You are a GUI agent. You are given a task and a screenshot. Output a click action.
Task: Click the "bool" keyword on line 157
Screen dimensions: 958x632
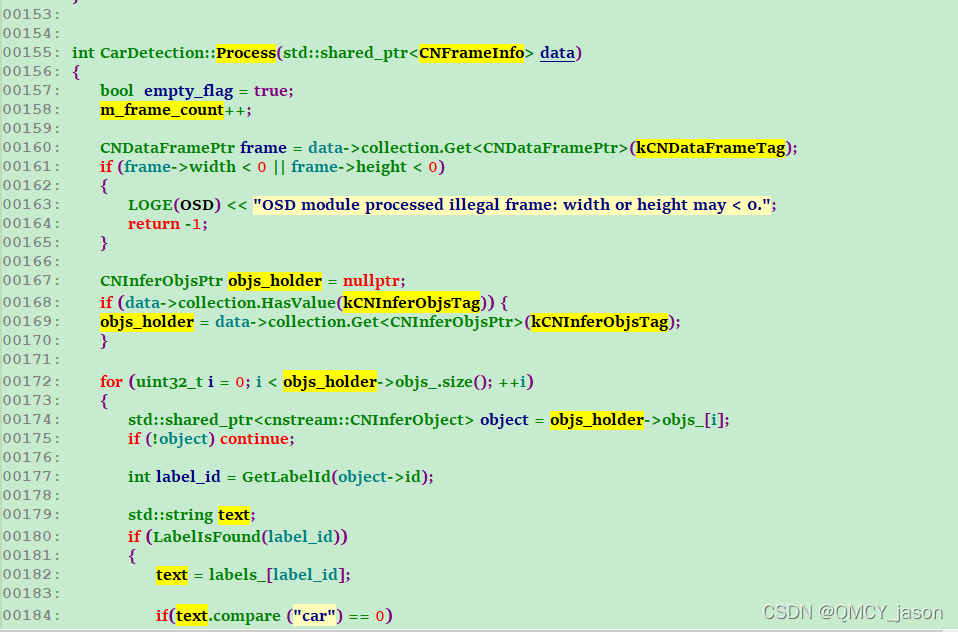pos(117,91)
